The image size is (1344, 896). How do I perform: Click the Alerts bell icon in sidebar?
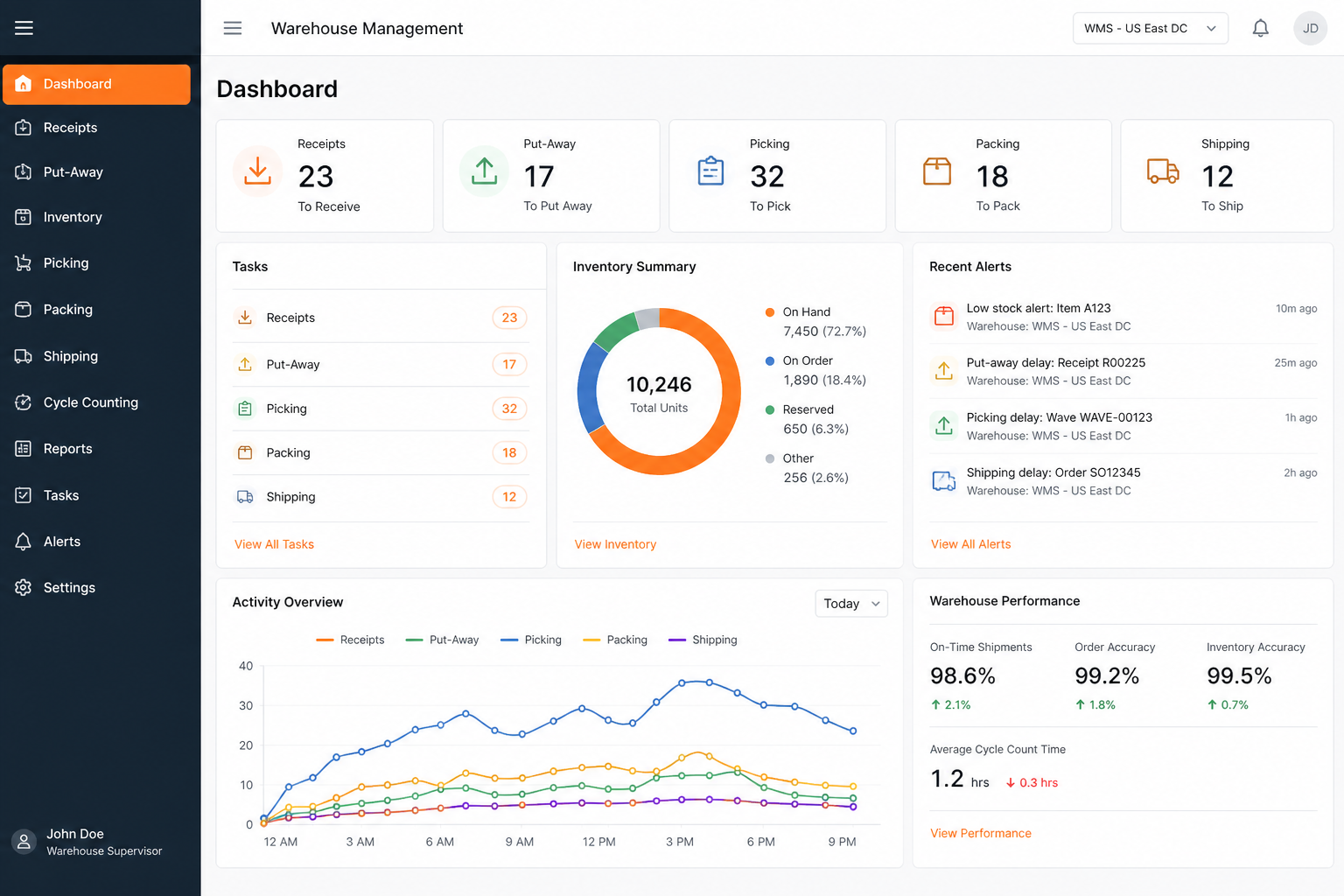coord(24,542)
